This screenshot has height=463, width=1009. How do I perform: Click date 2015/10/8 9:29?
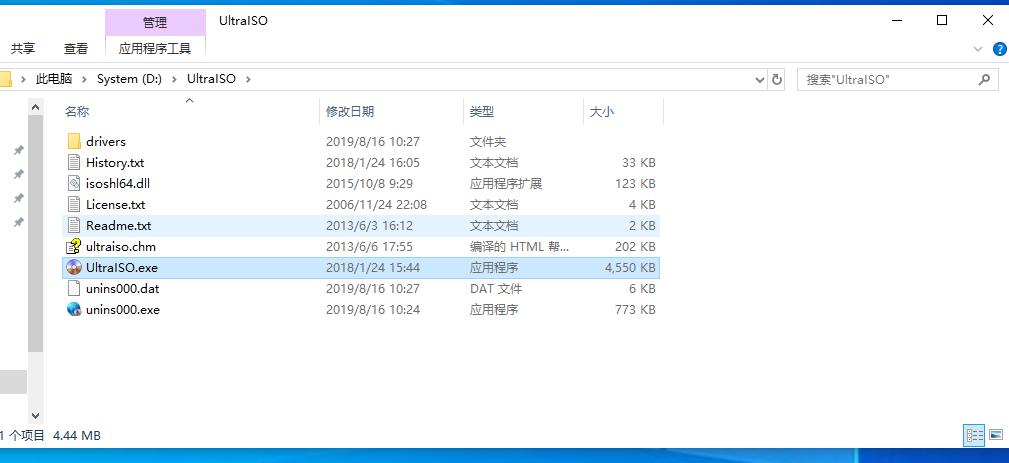tap(369, 183)
